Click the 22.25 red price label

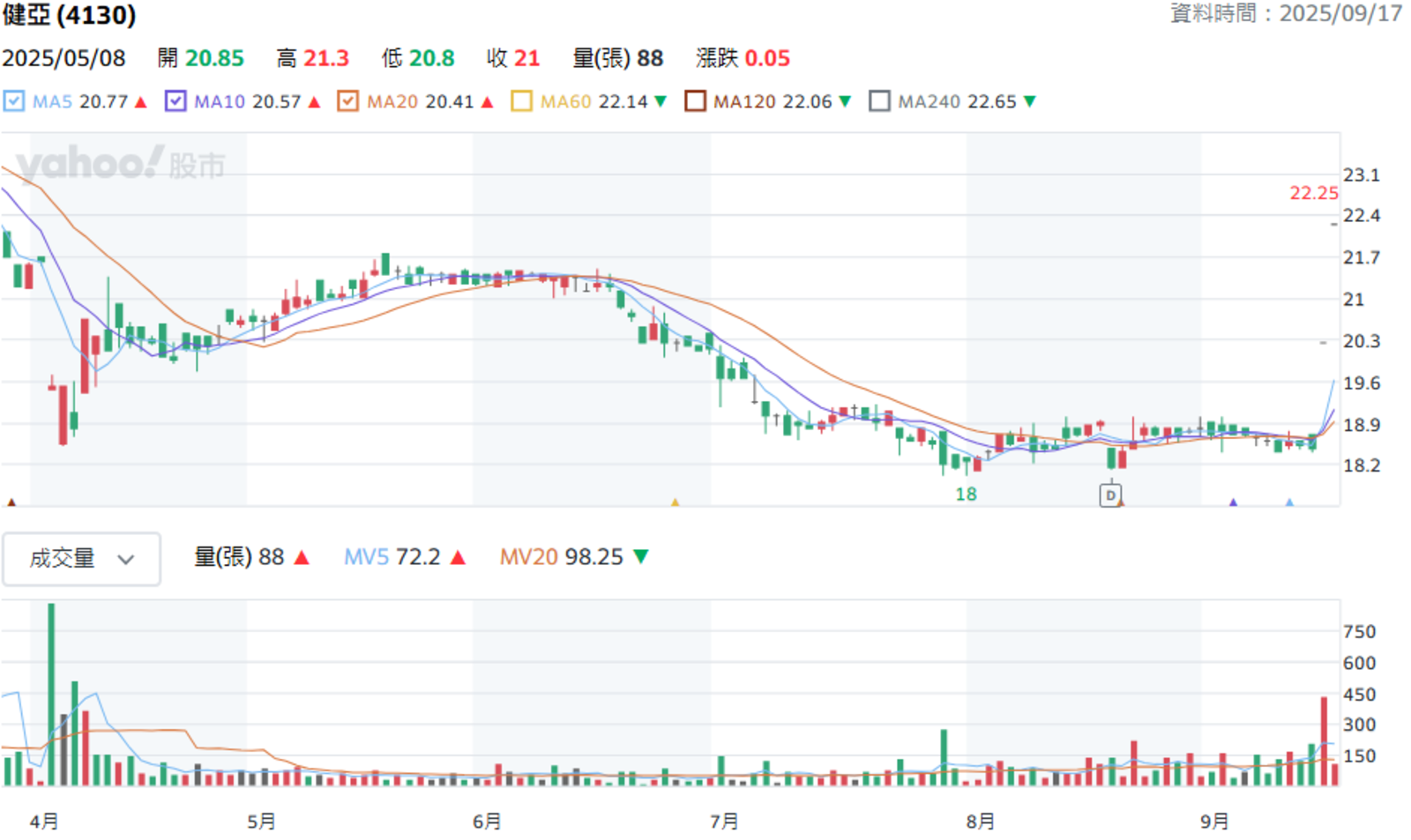[x=1314, y=193]
